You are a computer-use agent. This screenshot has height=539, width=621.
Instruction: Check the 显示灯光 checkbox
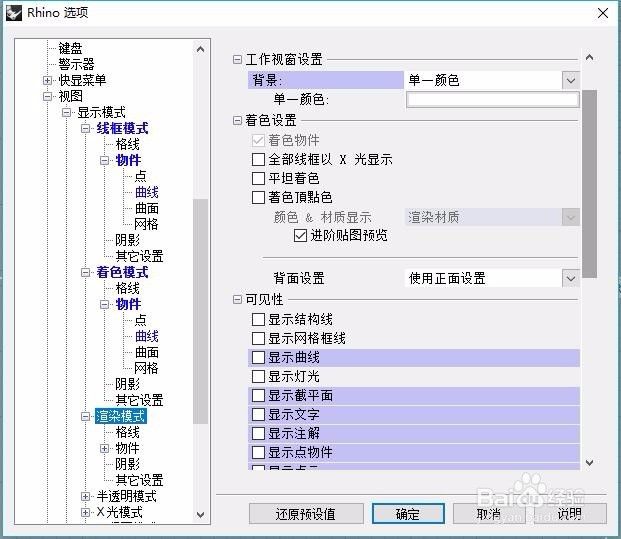pyautogui.click(x=258, y=376)
